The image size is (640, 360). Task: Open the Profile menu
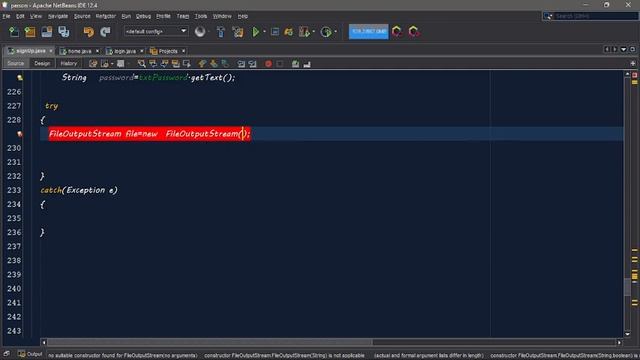click(163, 16)
